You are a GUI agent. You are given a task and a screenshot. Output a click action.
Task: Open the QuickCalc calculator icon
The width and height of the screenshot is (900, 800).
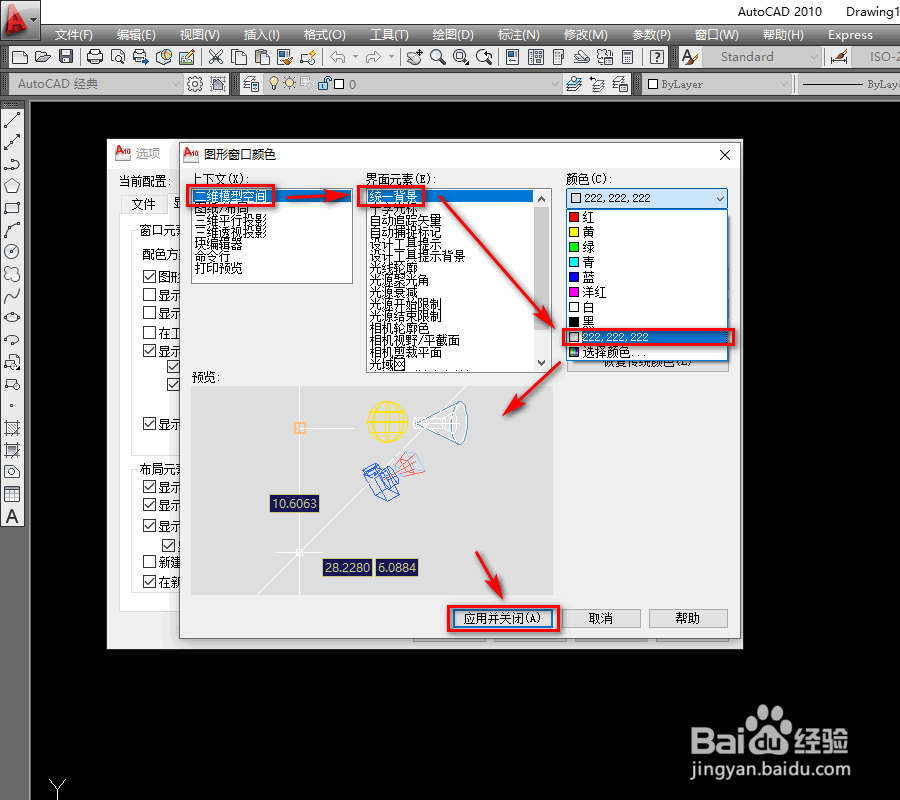point(628,57)
